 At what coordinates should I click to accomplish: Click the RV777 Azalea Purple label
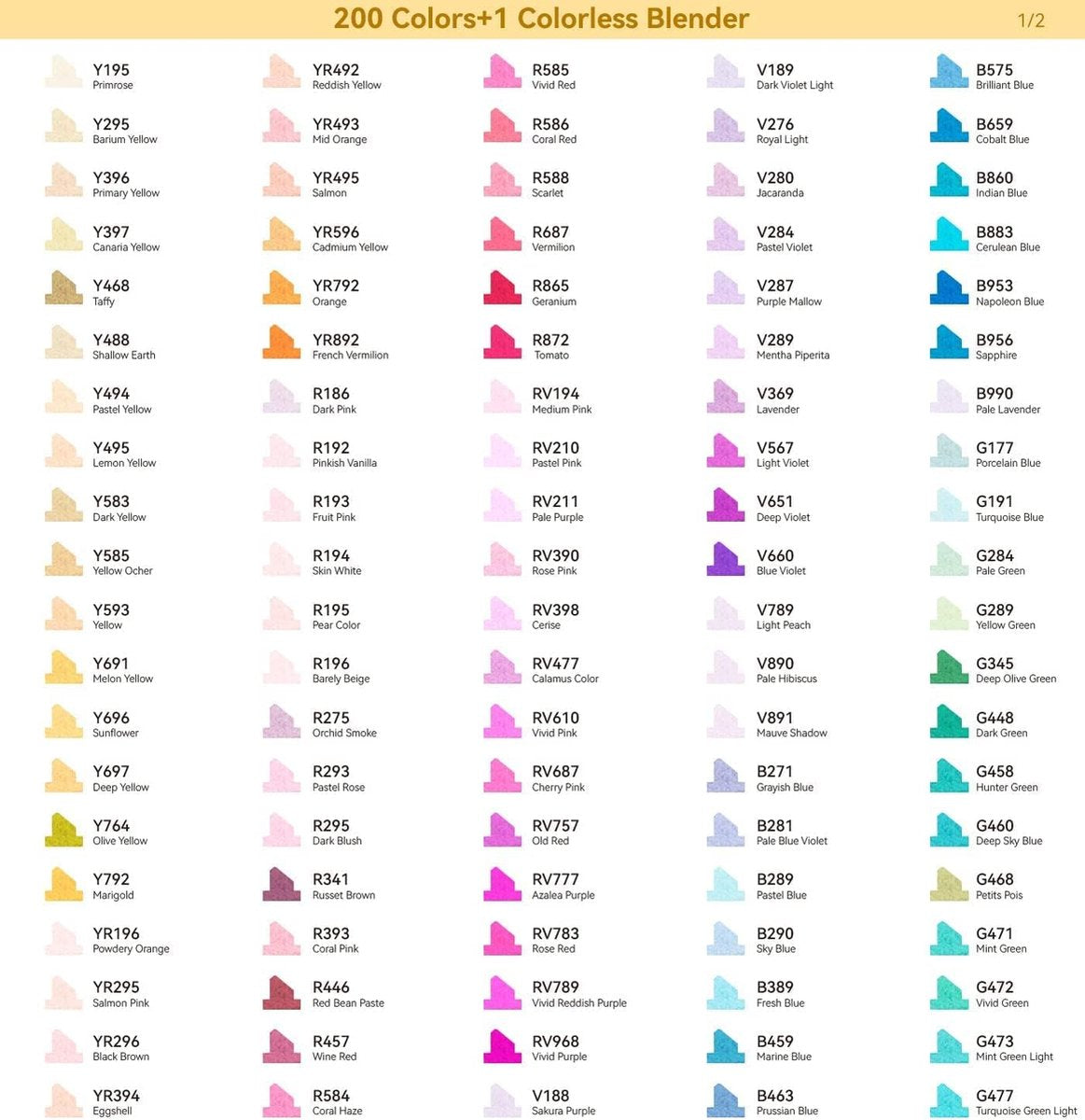pos(563,887)
